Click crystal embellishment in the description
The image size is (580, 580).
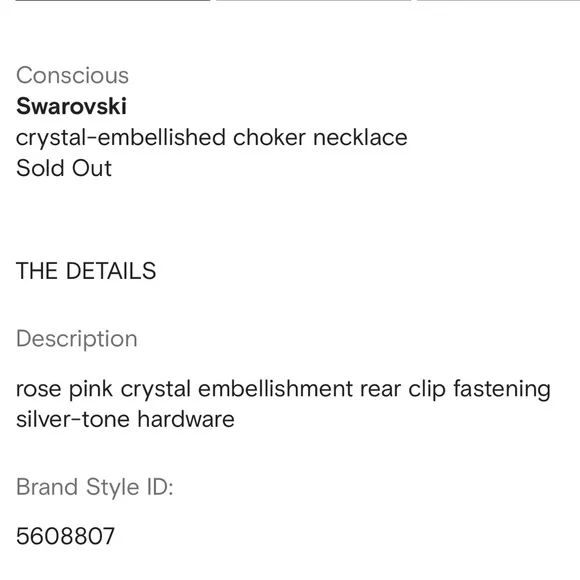(x=237, y=389)
